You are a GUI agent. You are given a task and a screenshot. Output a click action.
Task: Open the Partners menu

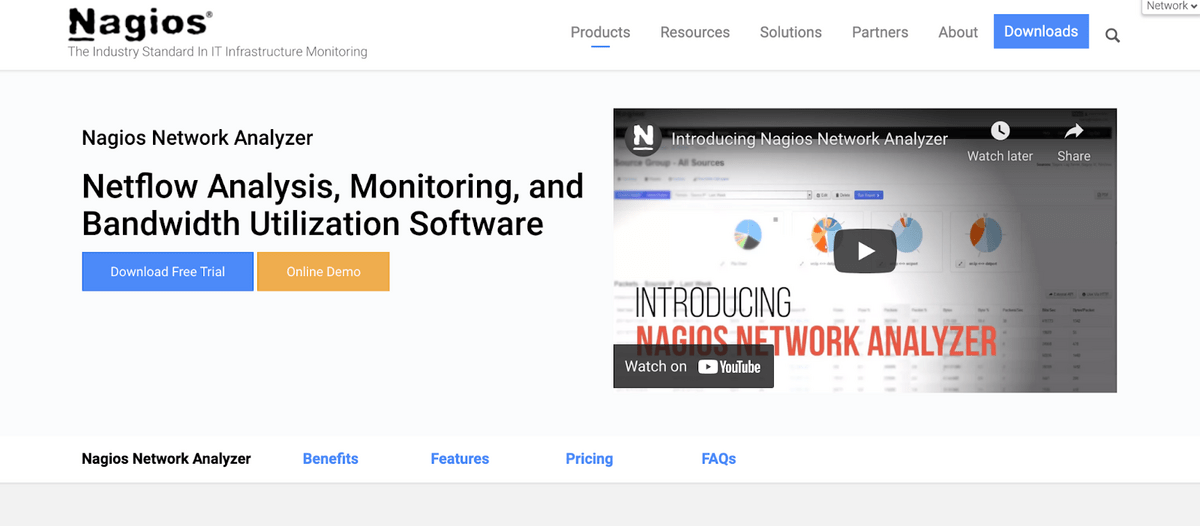click(x=880, y=32)
